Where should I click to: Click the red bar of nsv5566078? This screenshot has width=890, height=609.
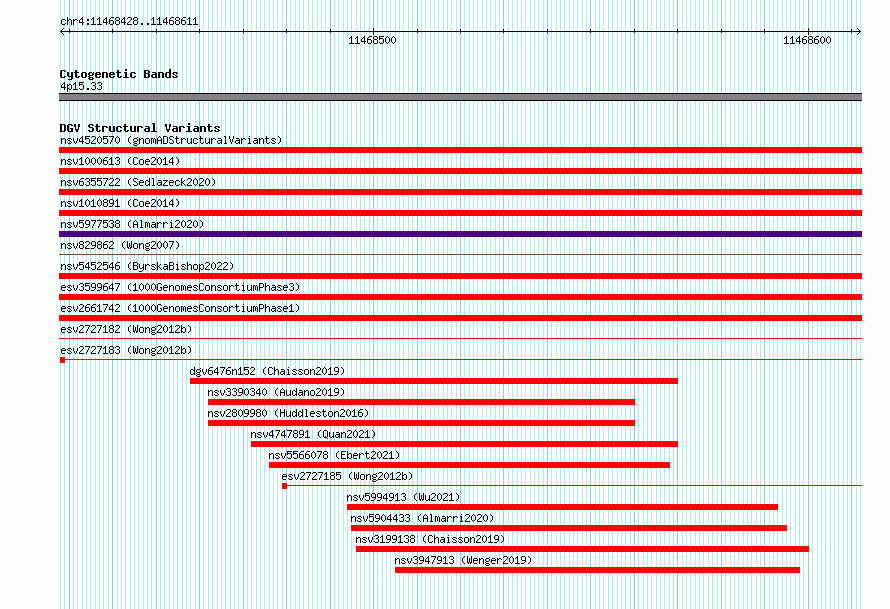(469, 465)
